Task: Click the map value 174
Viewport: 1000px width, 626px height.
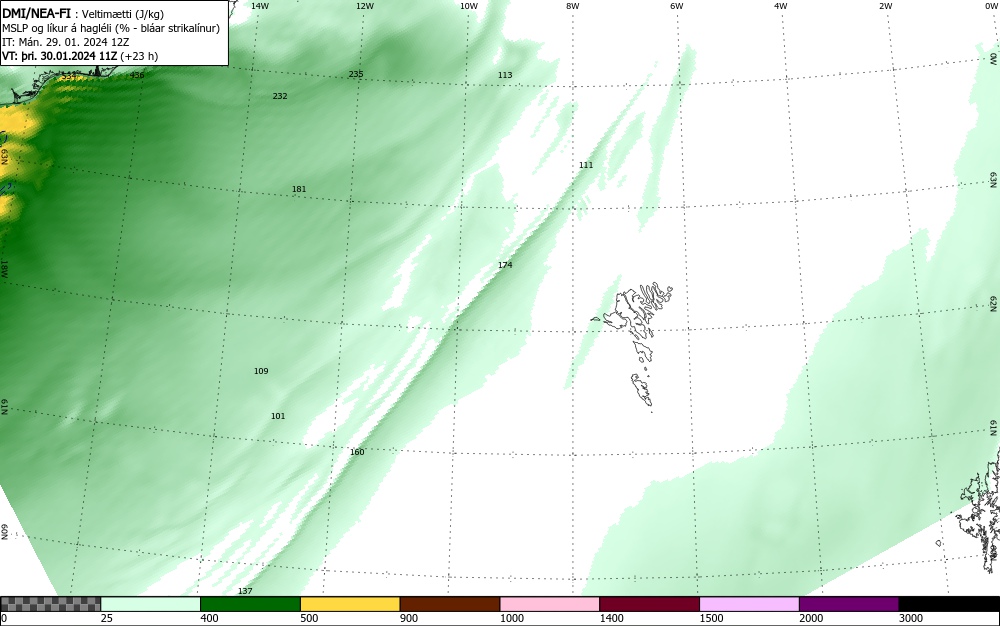Action: coord(505,265)
